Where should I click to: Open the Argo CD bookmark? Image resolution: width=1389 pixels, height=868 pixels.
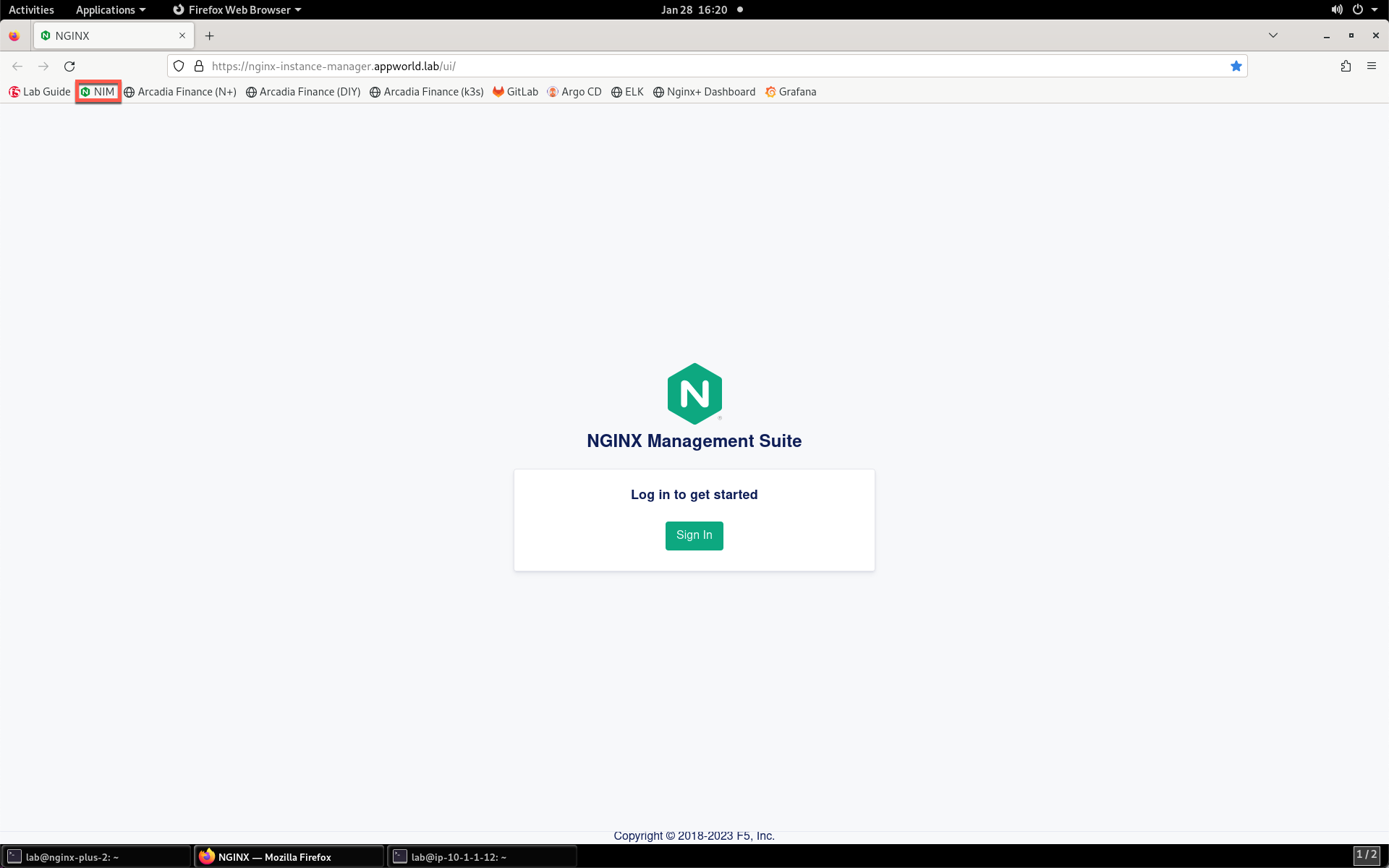574,92
